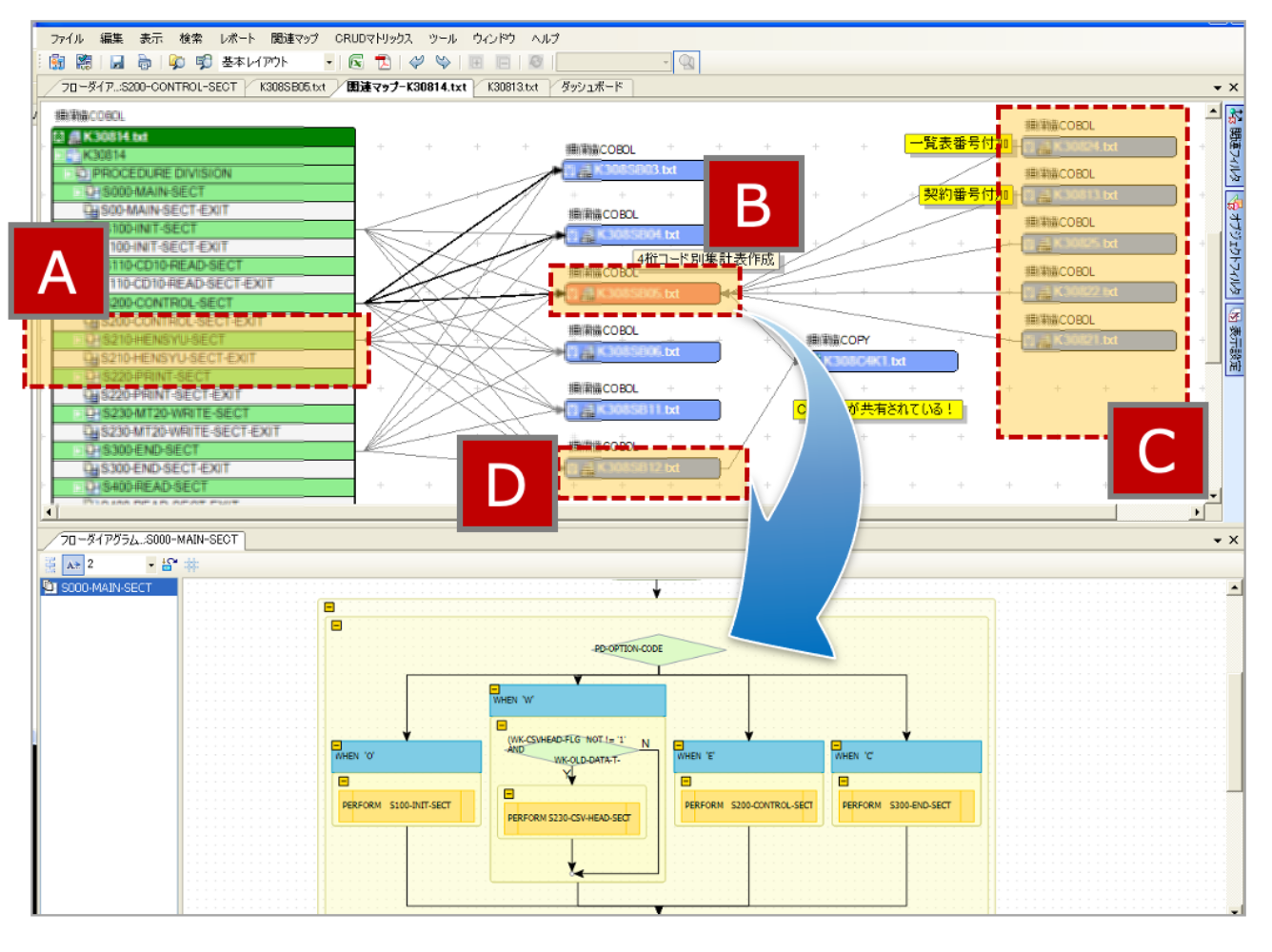Switch to the K30813.txt tab
This screenshot has width=1272, height=952.
tap(512, 88)
